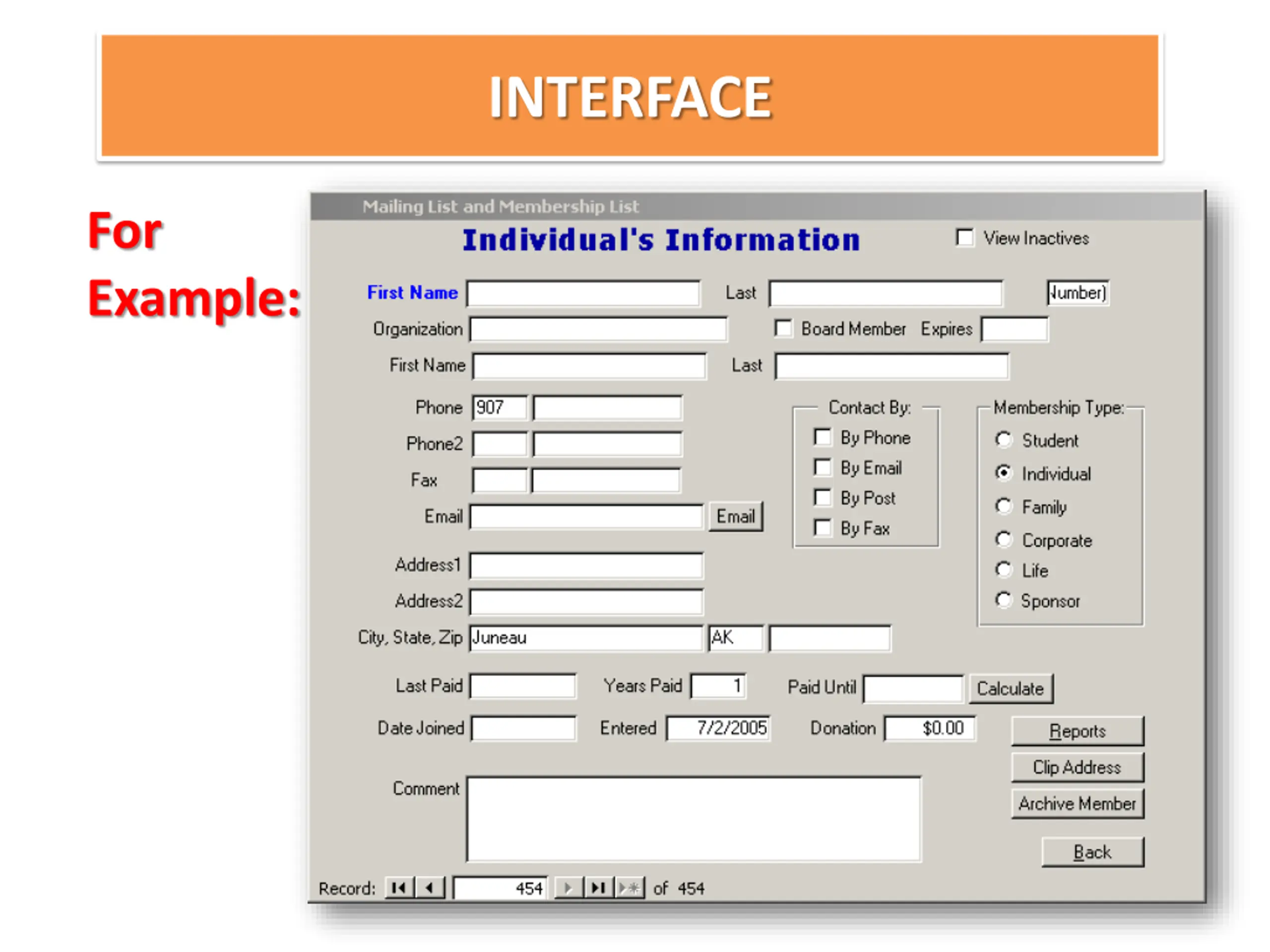
Task: Go to next record arrow
Action: (569, 888)
